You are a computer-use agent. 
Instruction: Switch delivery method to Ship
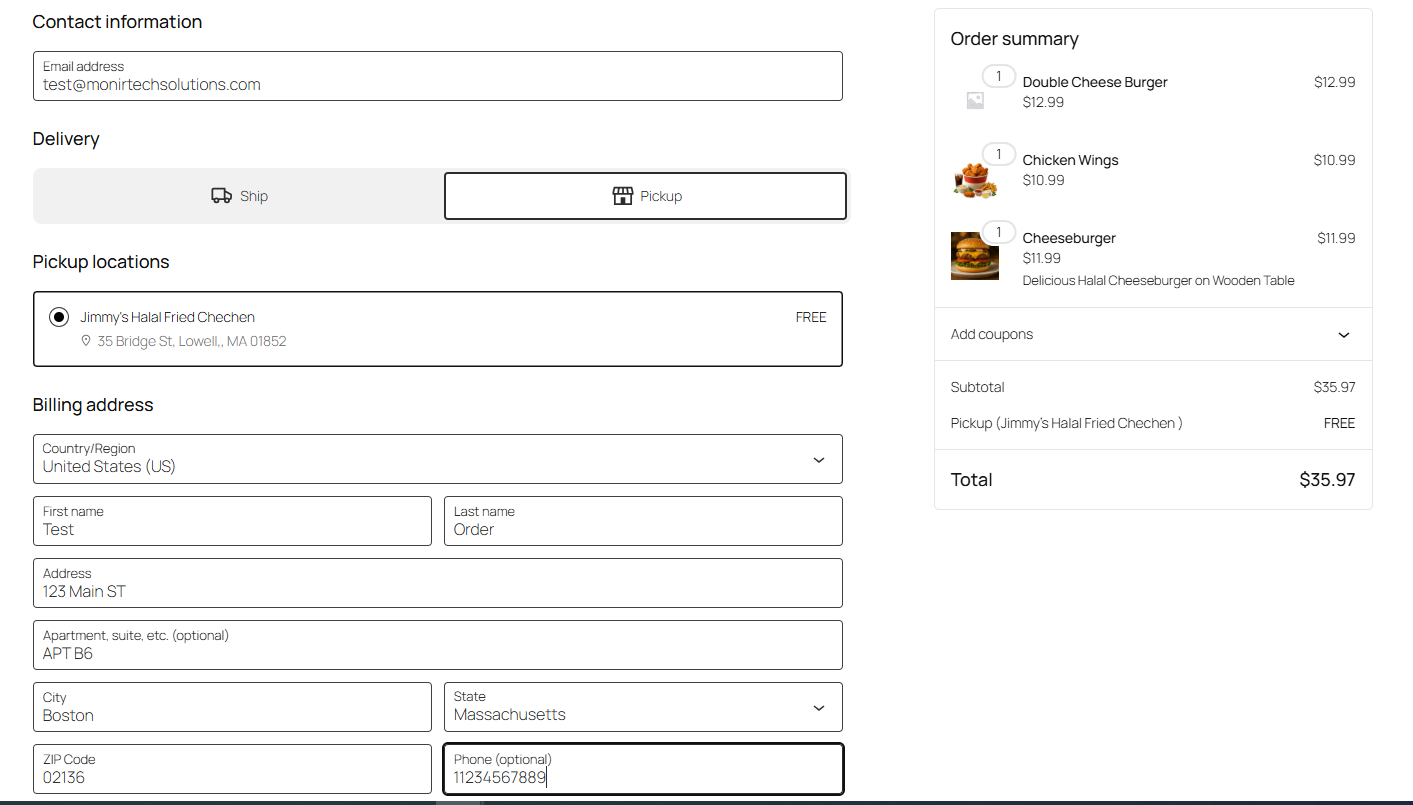pyautogui.click(x=239, y=196)
